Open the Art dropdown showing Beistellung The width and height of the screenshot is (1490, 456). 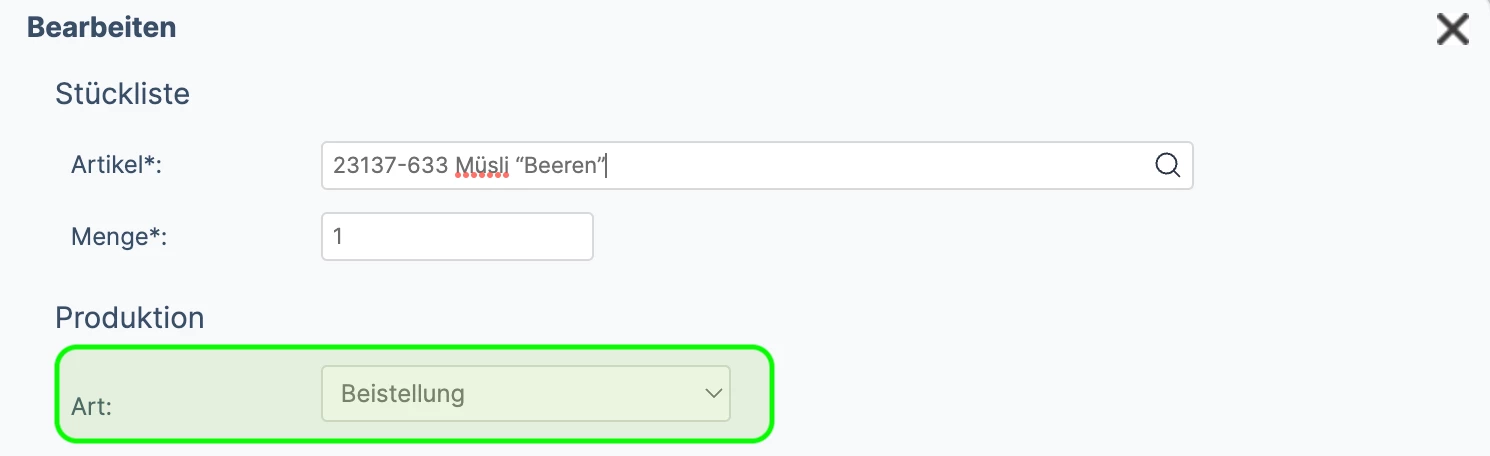[526, 393]
